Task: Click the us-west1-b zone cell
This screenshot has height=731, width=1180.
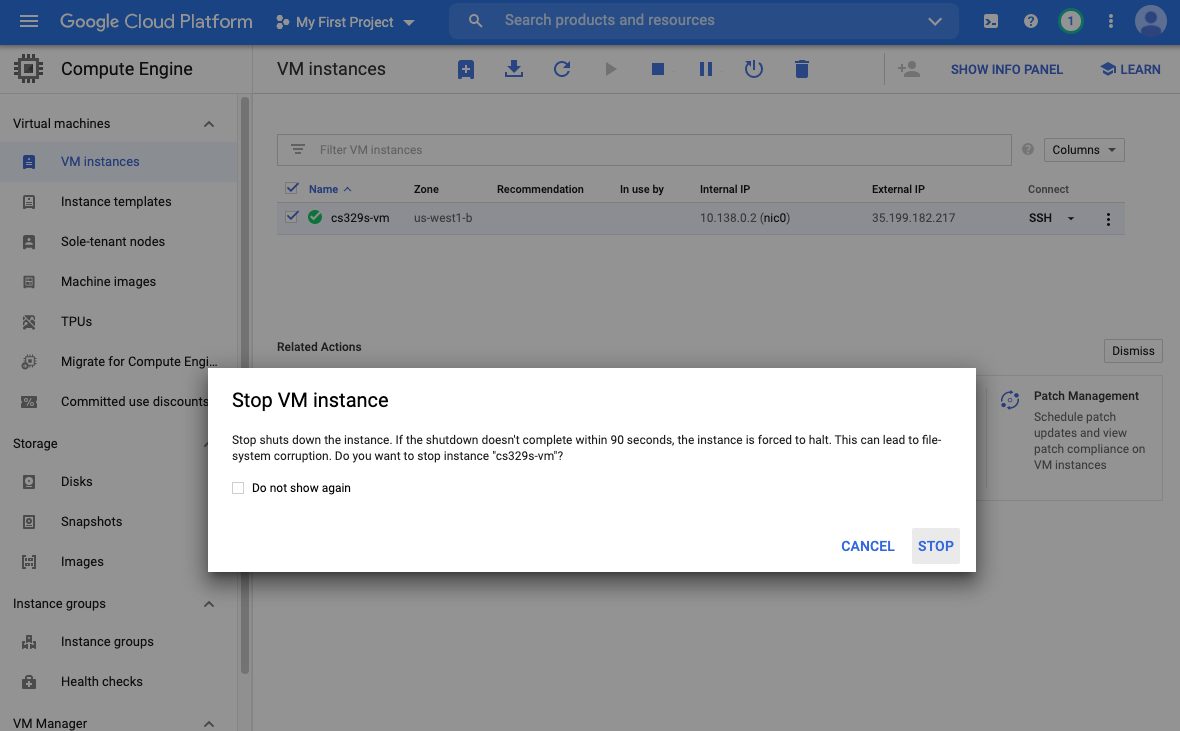Action: (442, 218)
